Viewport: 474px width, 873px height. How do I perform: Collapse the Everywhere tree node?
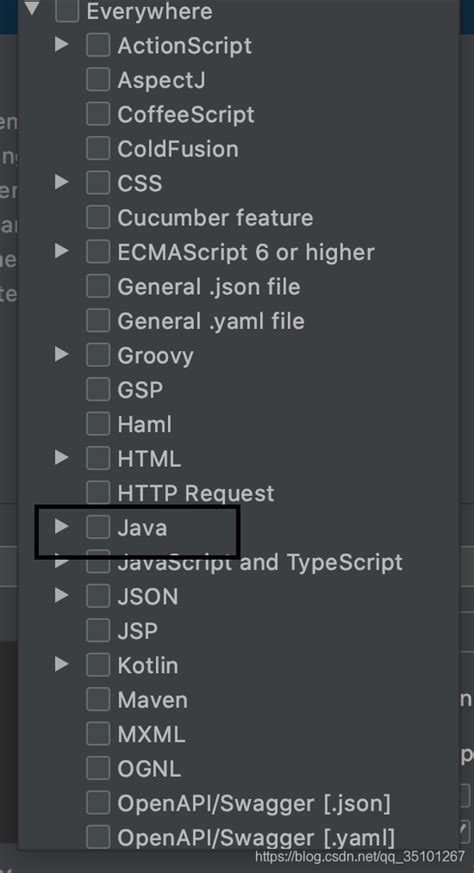click(32, 9)
